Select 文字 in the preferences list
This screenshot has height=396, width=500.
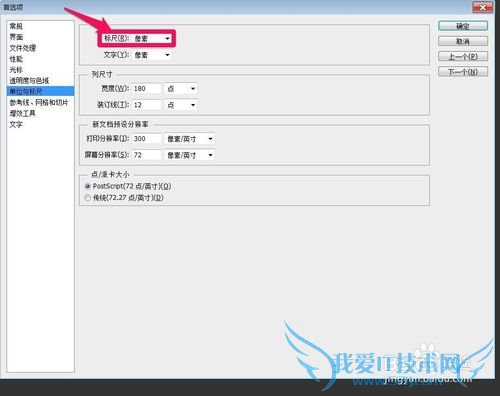tap(40, 124)
